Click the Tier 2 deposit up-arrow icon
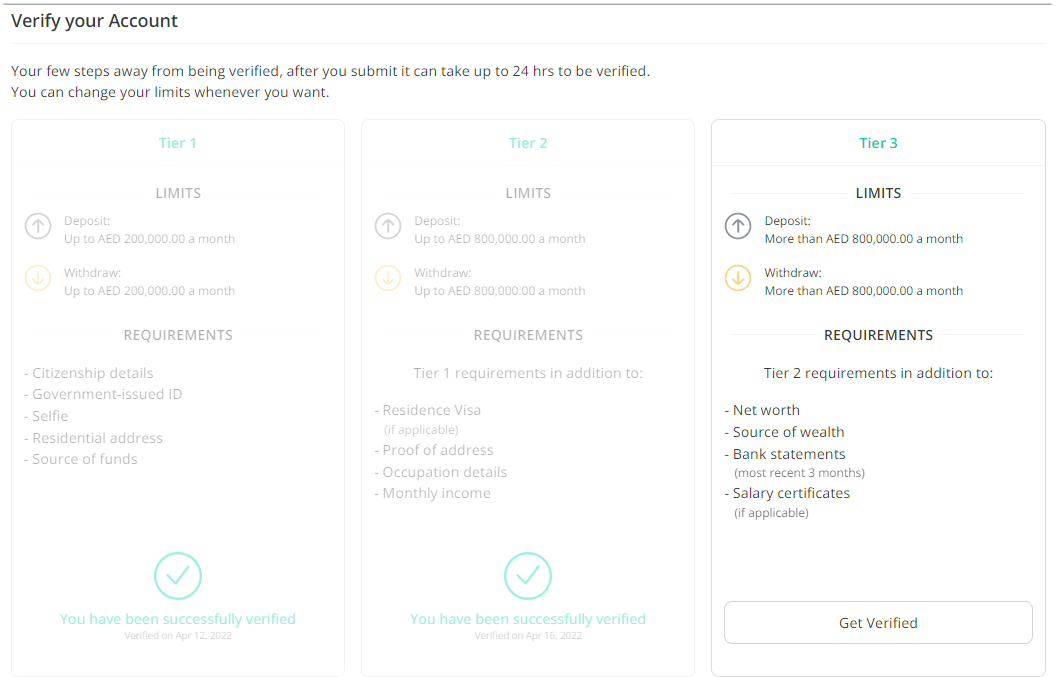 click(x=388, y=226)
